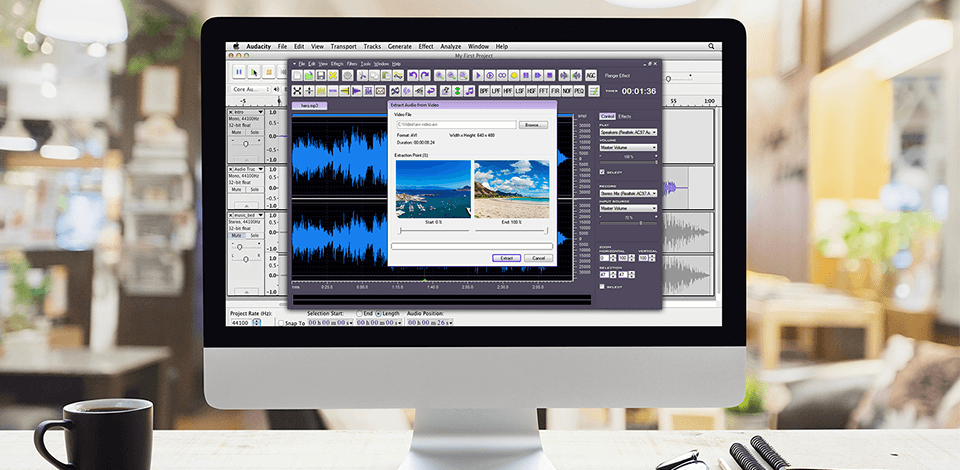Click the purple music note icon

coord(470,91)
